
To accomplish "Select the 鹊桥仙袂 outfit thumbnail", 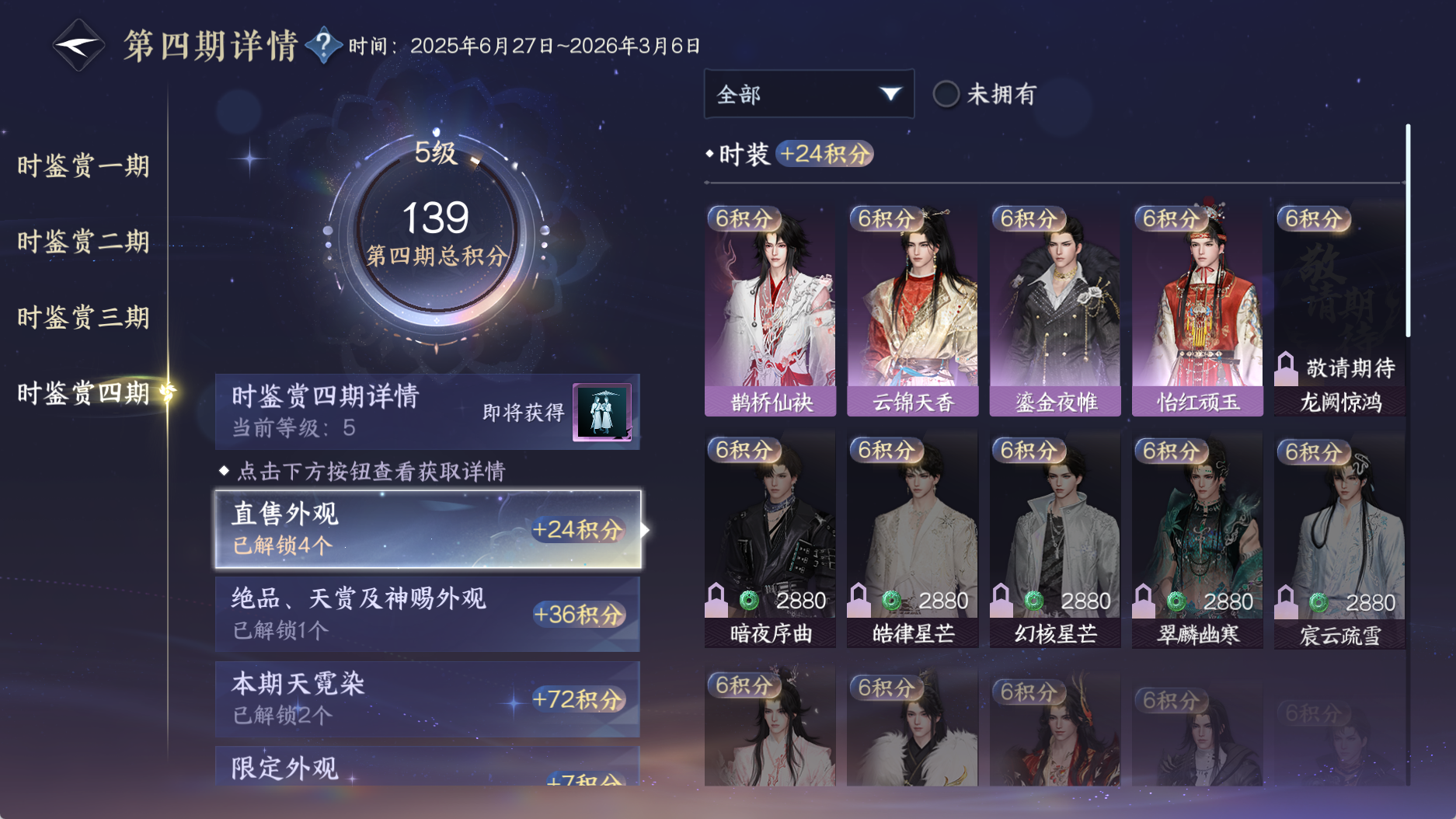I will coord(770,310).
